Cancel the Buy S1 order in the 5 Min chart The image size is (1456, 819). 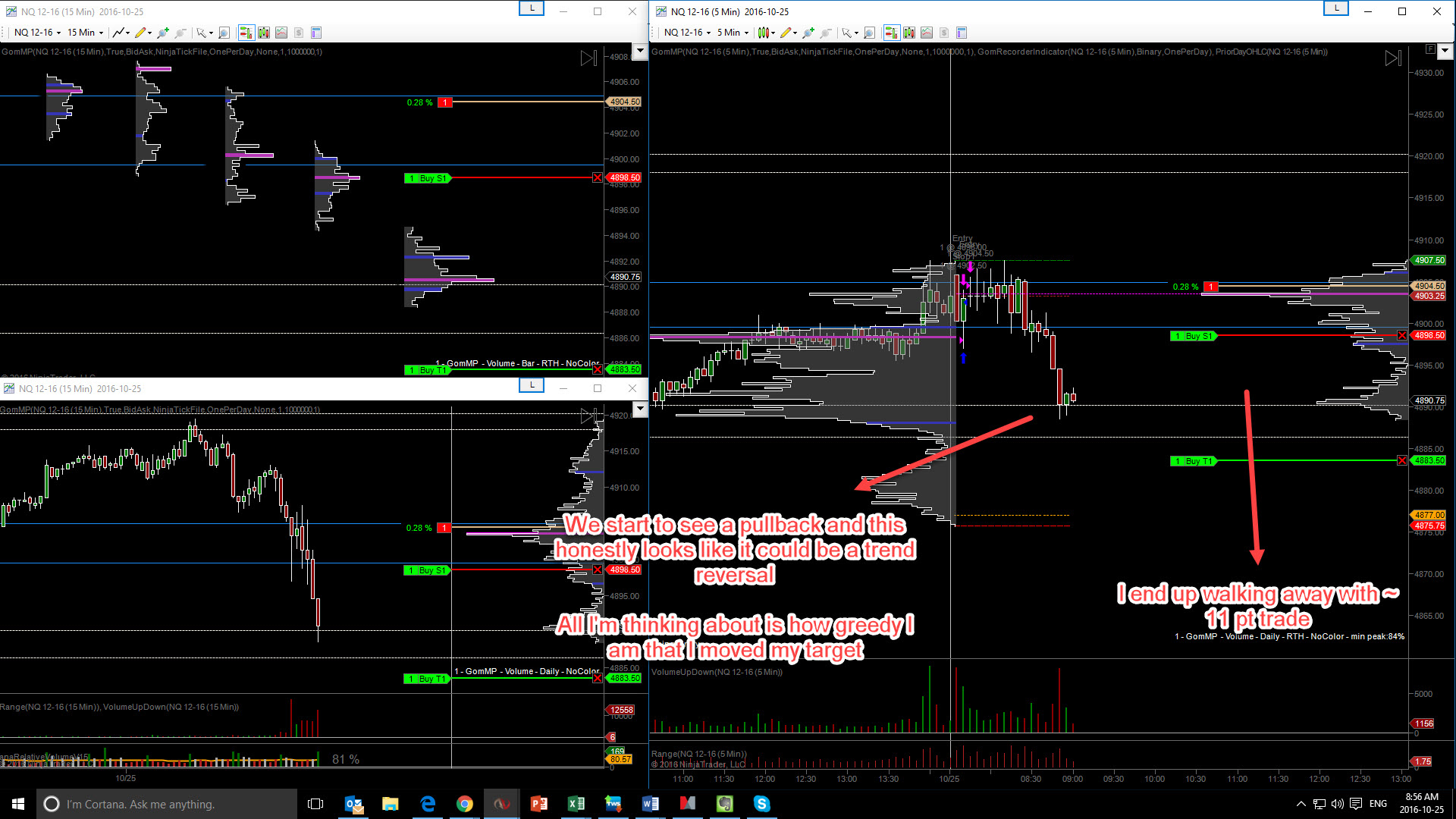point(1402,335)
